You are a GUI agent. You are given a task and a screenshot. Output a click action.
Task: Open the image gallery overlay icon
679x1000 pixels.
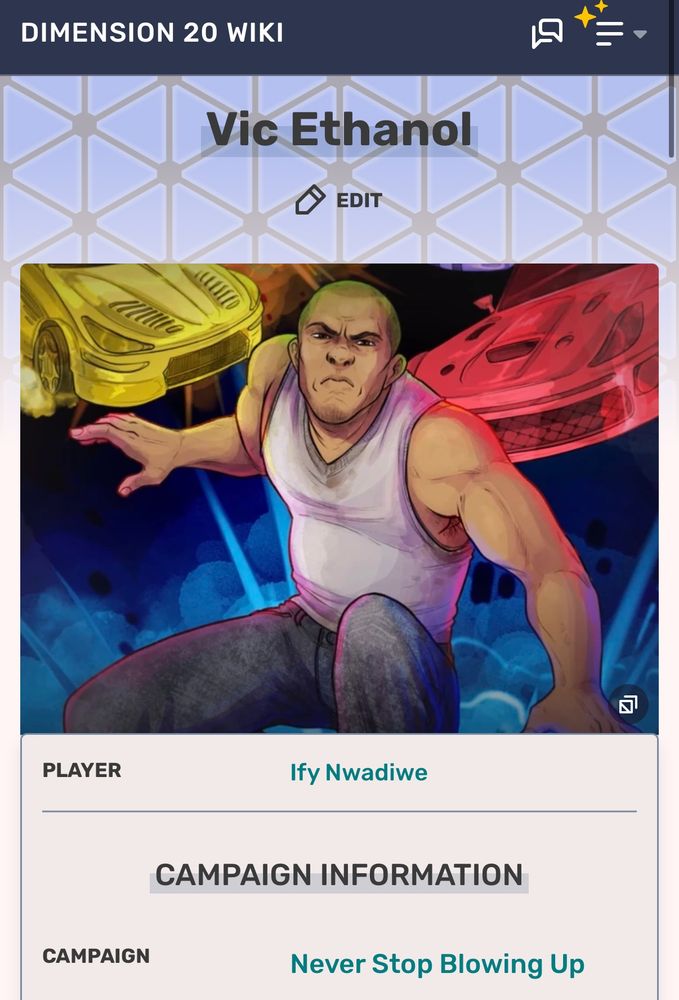[628, 705]
